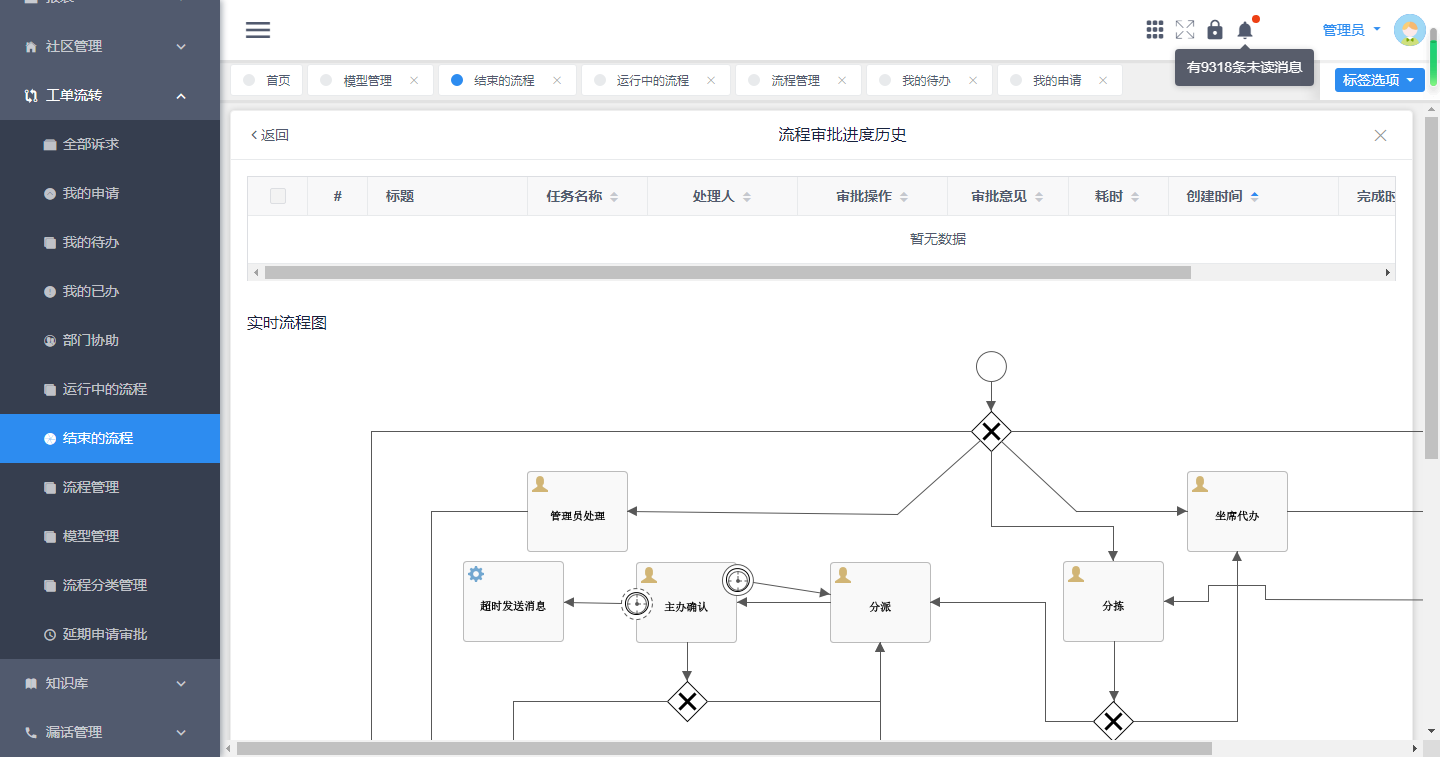Open 我的申请 in the sidebar
Image resolution: width=1440 pixels, height=757 pixels.
[x=110, y=193]
